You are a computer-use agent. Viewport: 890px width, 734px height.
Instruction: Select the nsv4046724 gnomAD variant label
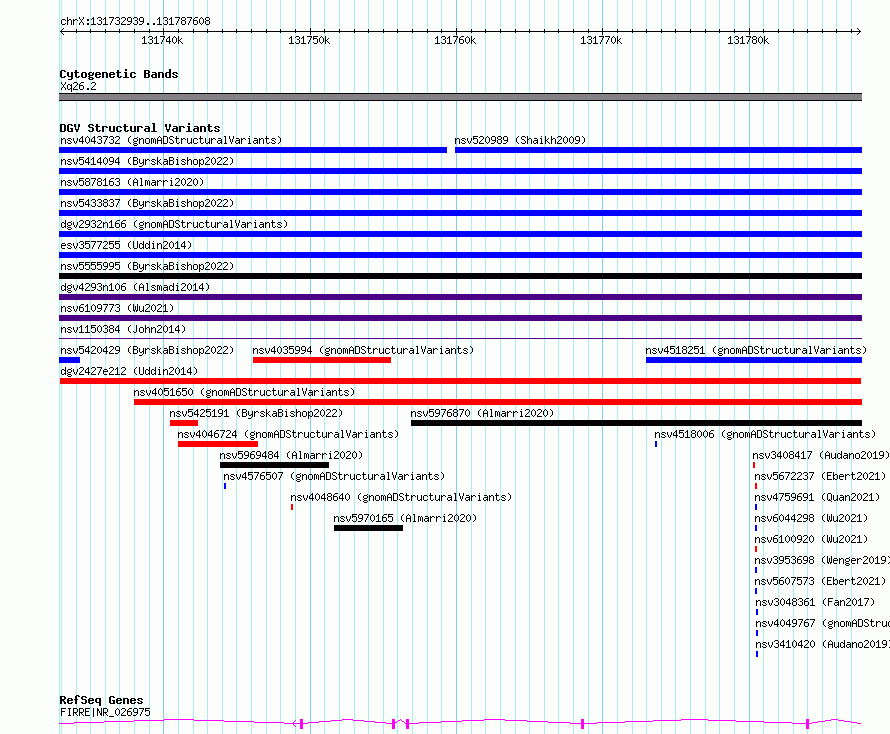click(x=288, y=434)
